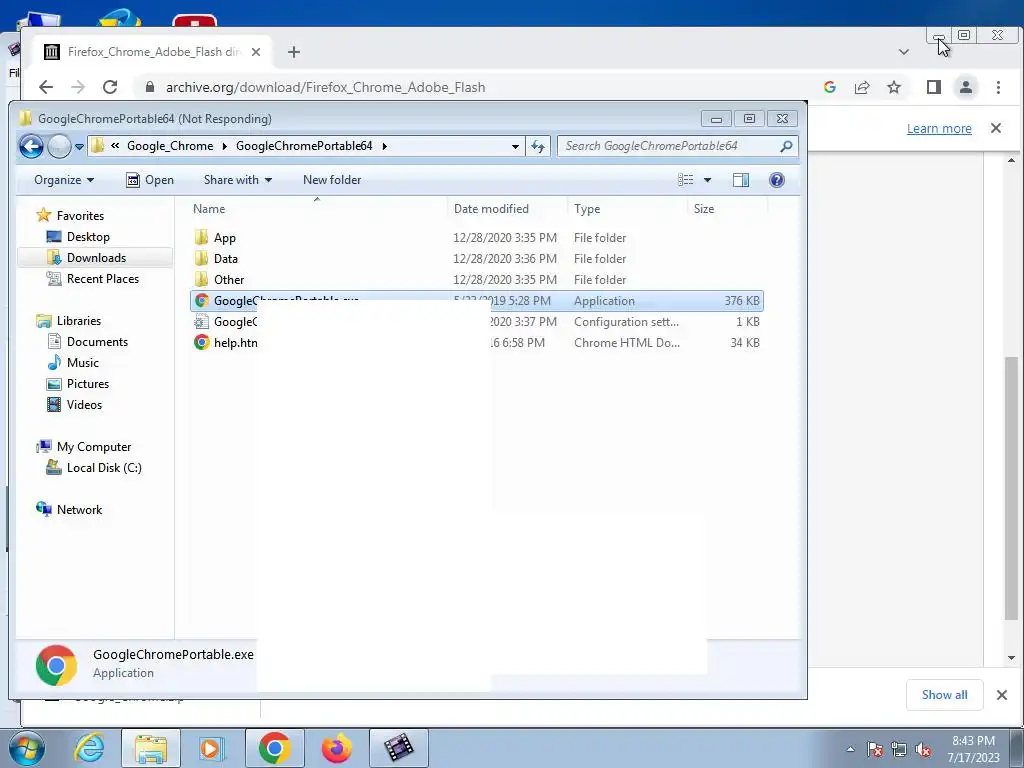
Task: Click Chrome browser back button
Action: click(46, 87)
